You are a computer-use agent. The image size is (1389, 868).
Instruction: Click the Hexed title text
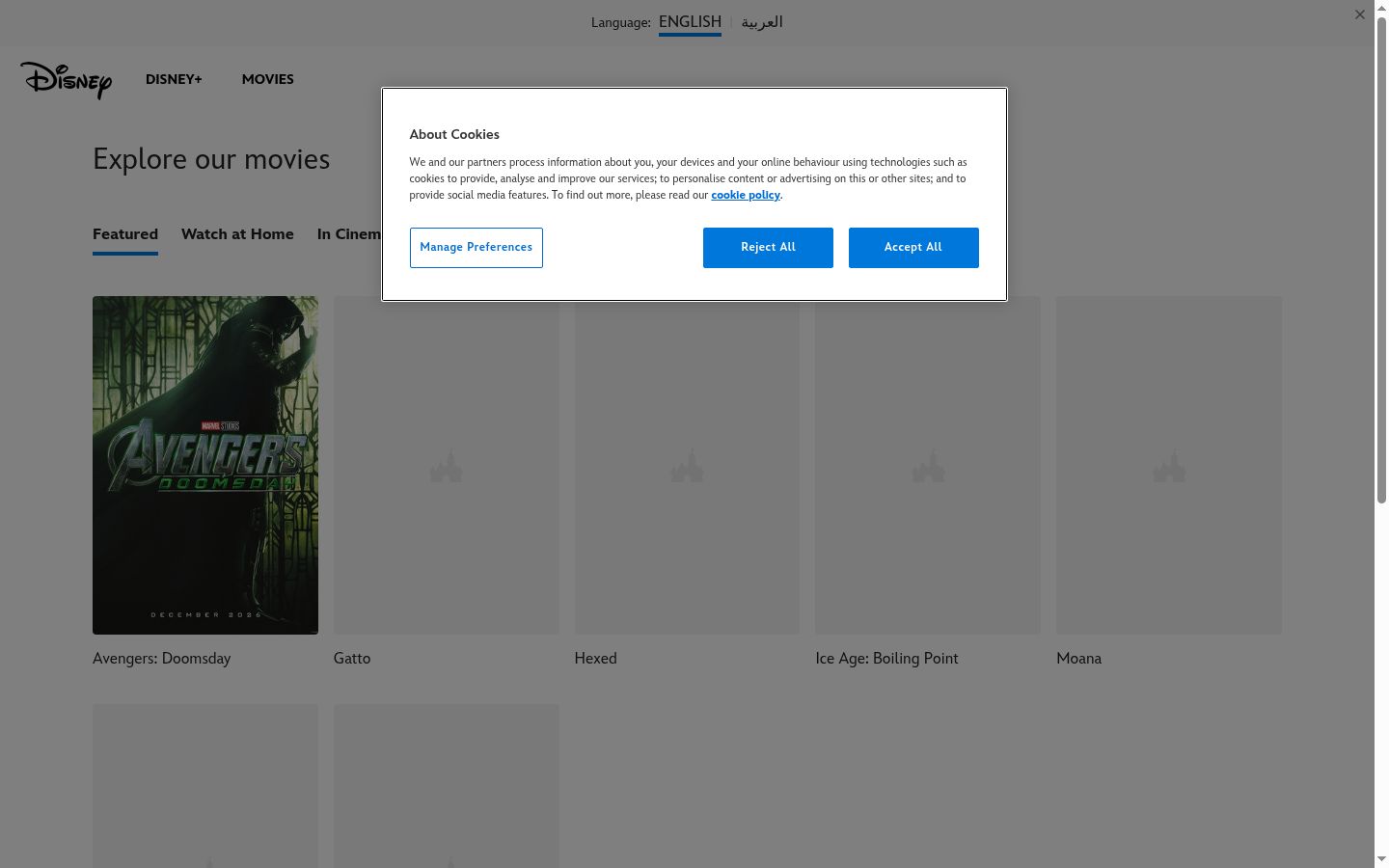(x=596, y=659)
